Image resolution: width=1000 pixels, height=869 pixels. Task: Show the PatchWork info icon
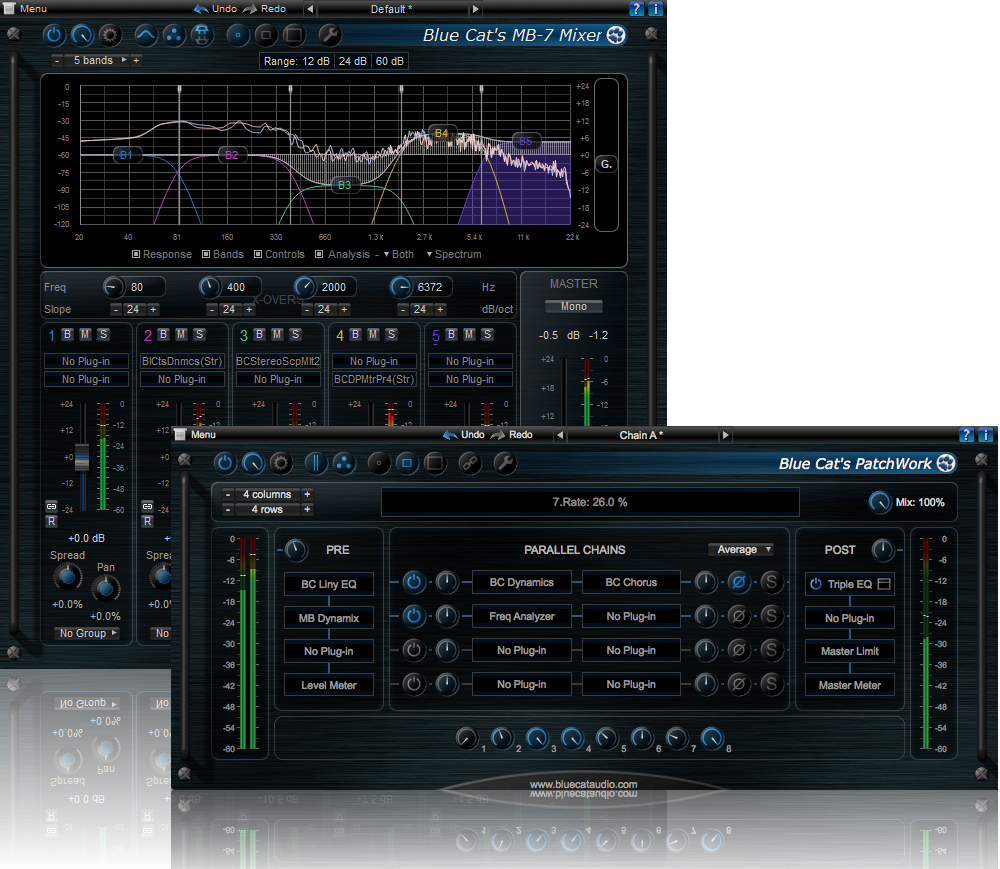(985, 435)
